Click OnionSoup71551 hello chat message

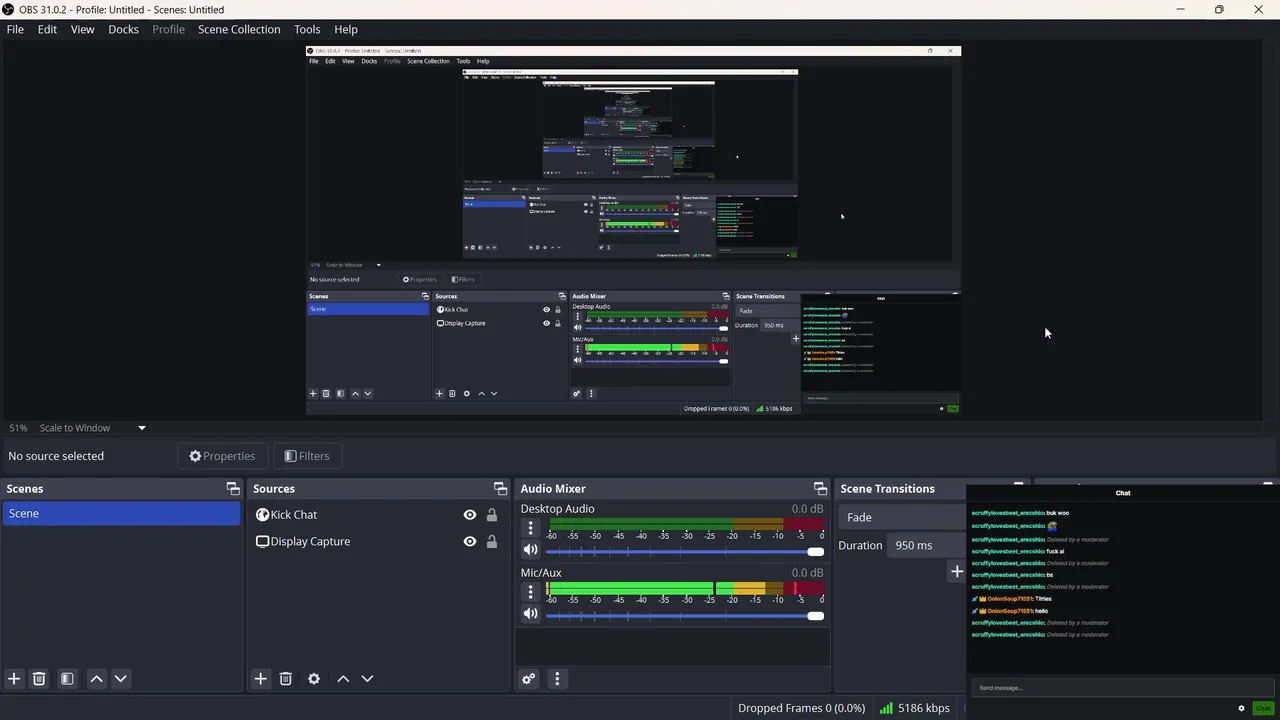tap(1010, 611)
